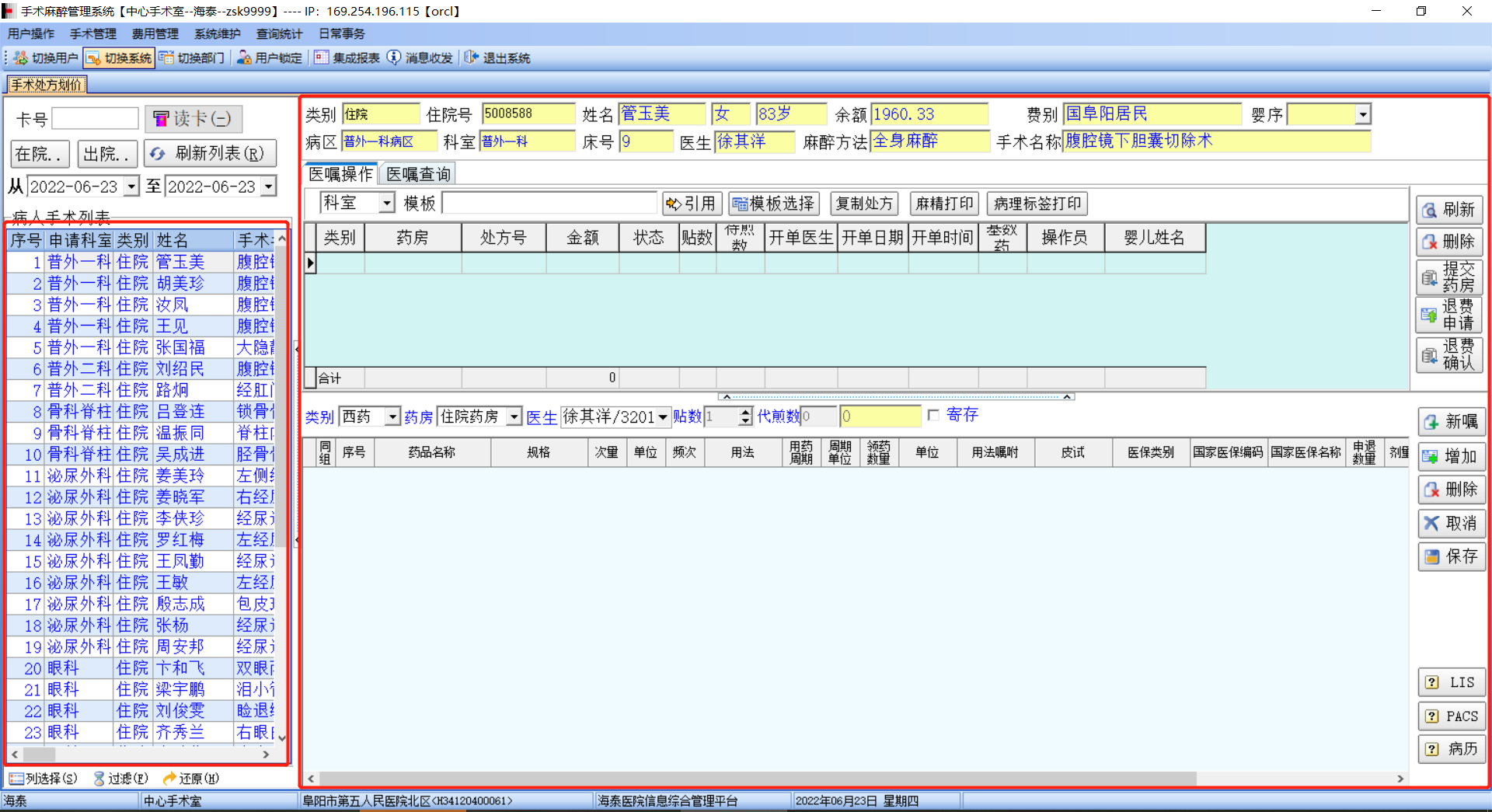This screenshot has height=812, width=1492.
Task: Click the 还原 restore icon
Action: click(169, 779)
